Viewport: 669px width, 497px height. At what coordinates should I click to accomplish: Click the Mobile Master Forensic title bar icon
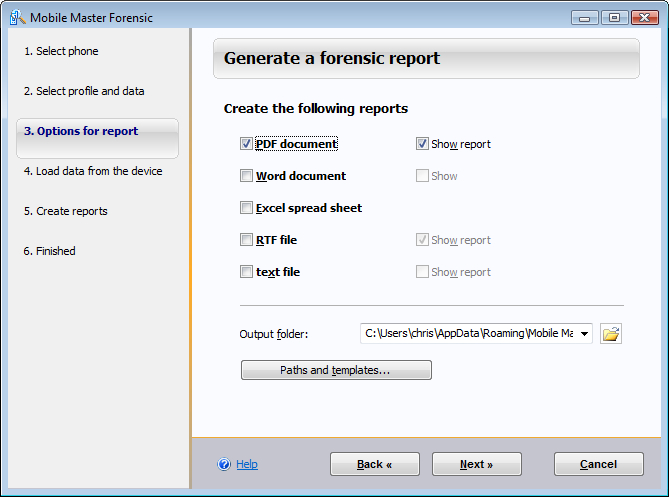point(17,17)
